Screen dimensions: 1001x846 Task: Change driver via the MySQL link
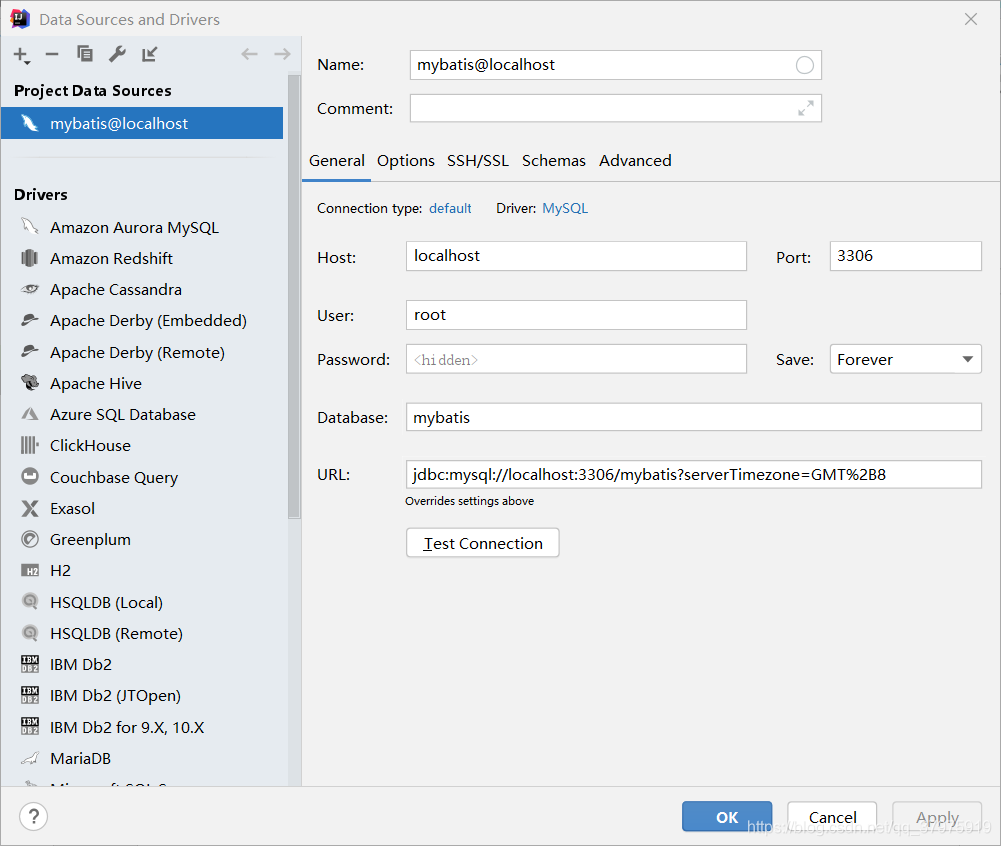[x=565, y=208]
